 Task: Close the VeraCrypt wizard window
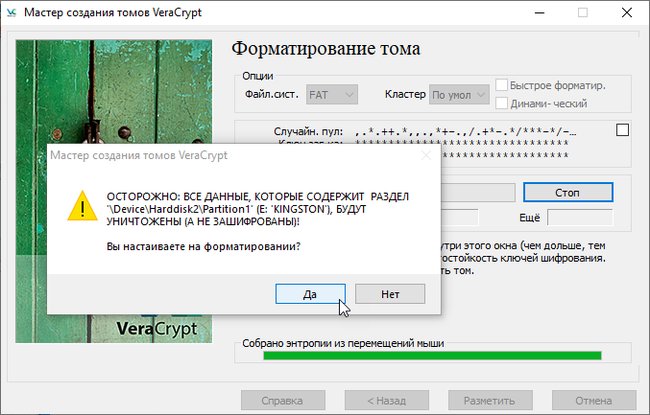click(x=627, y=12)
